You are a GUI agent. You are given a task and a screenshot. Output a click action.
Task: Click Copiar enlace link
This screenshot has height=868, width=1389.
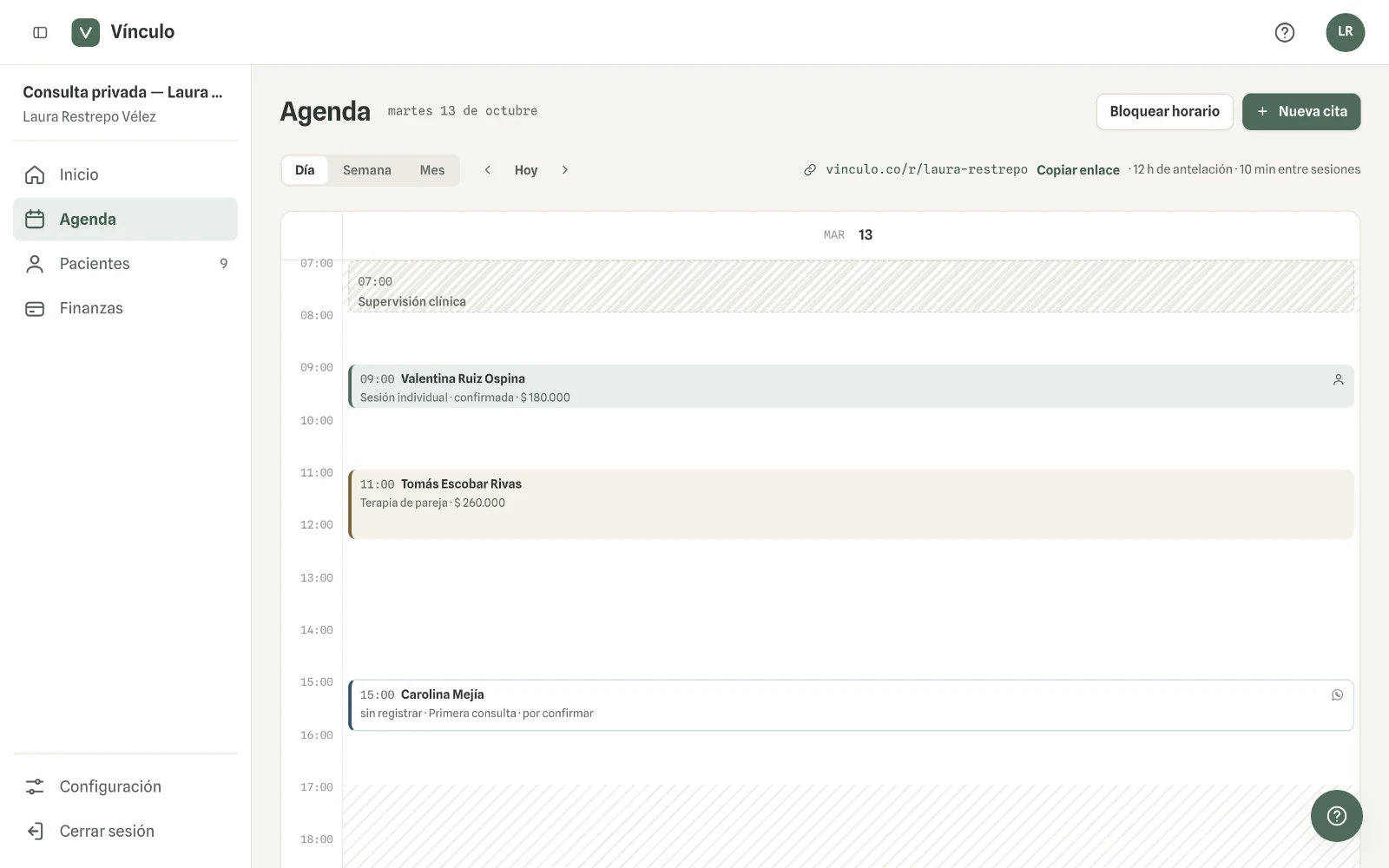(x=1078, y=170)
